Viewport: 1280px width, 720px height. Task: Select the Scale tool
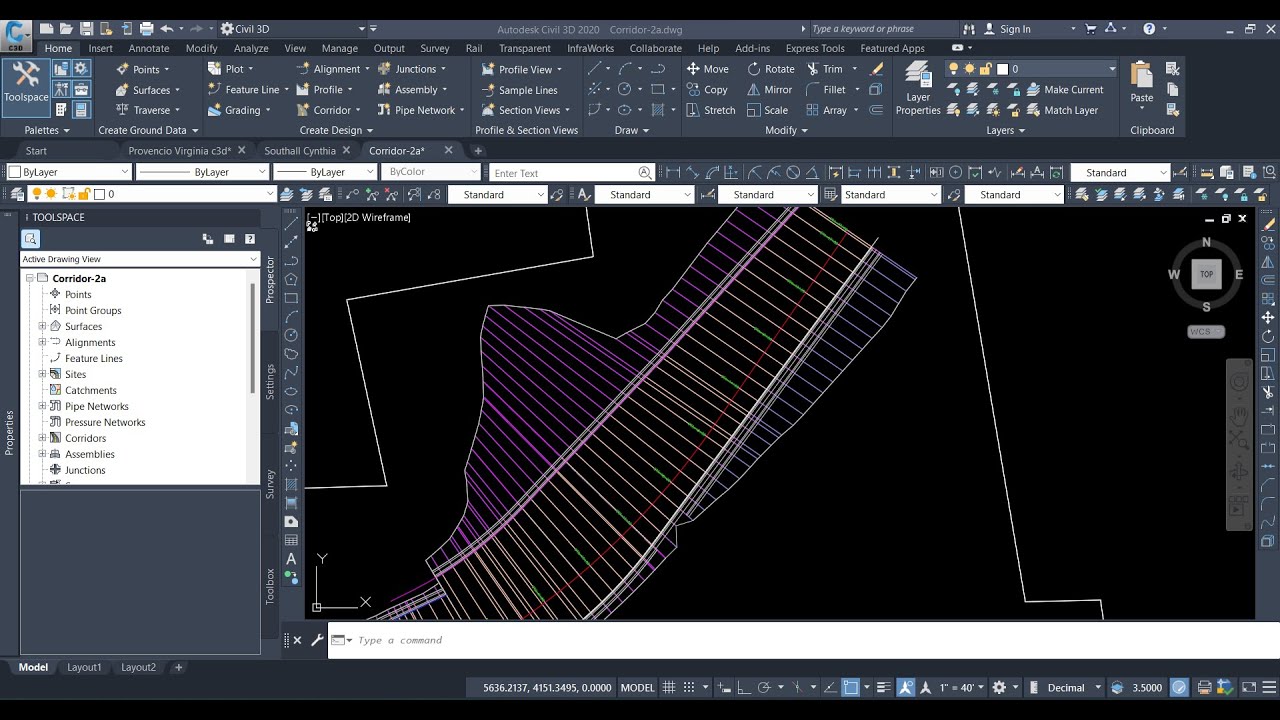[x=767, y=110]
